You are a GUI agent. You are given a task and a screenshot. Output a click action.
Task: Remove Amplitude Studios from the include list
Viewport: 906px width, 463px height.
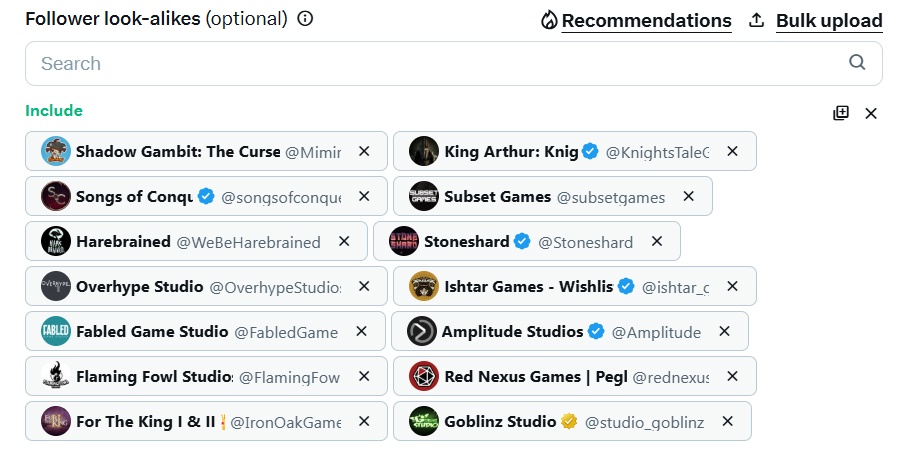(724, 331)
